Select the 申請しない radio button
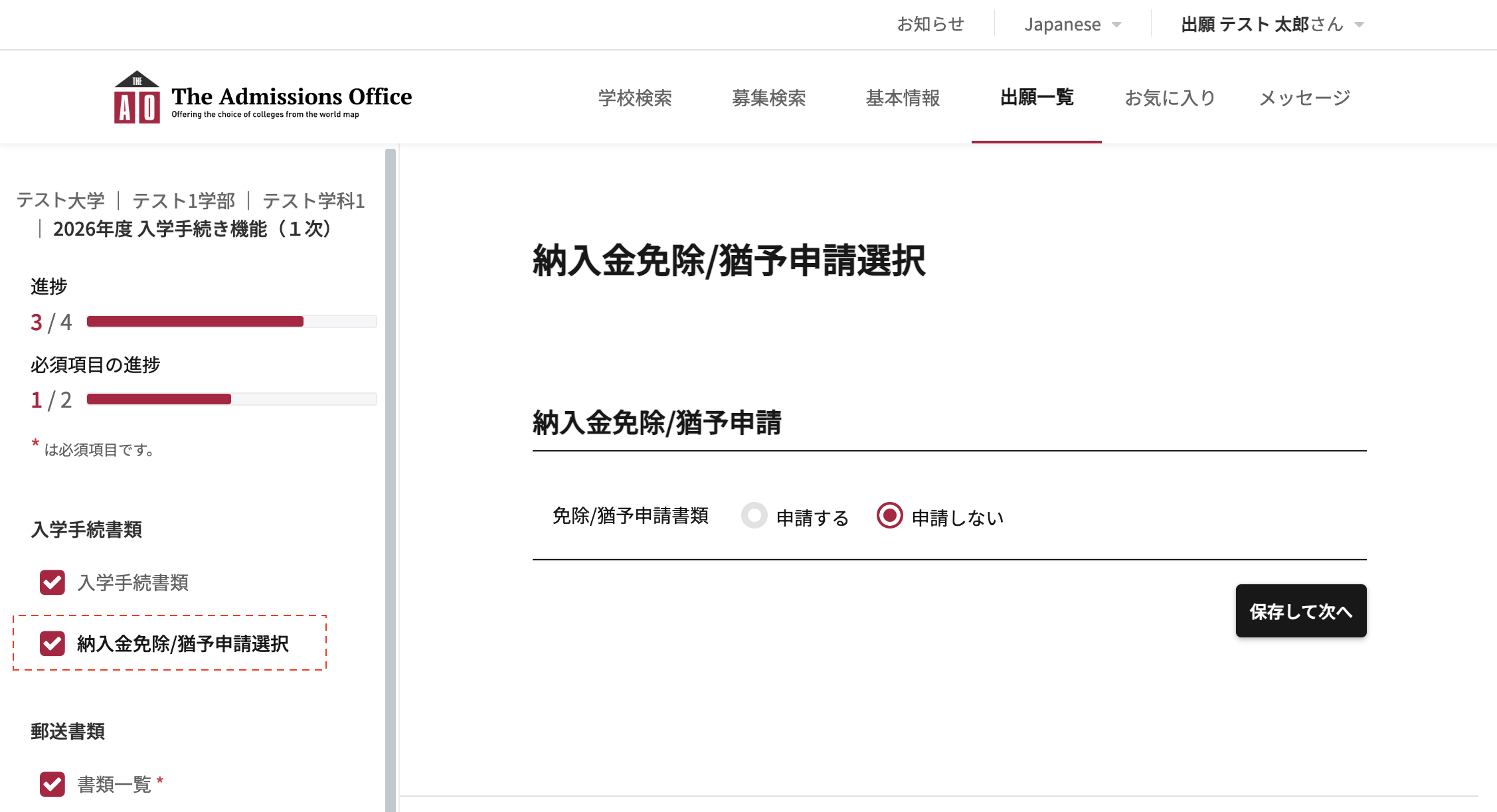The height and width of the screenshot is (812, 1497). [889, 516]
